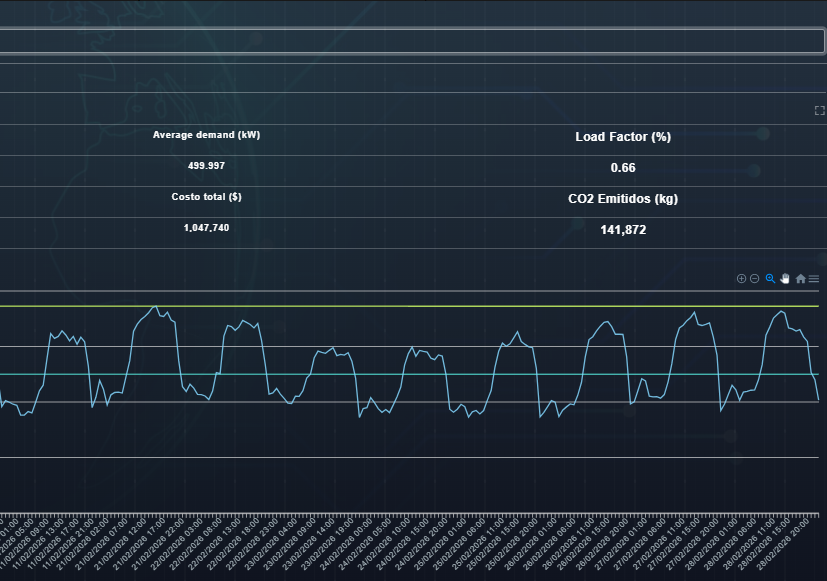827x581 pixels.
Task: Select the panning hand tool
Action: click(785, 278)
